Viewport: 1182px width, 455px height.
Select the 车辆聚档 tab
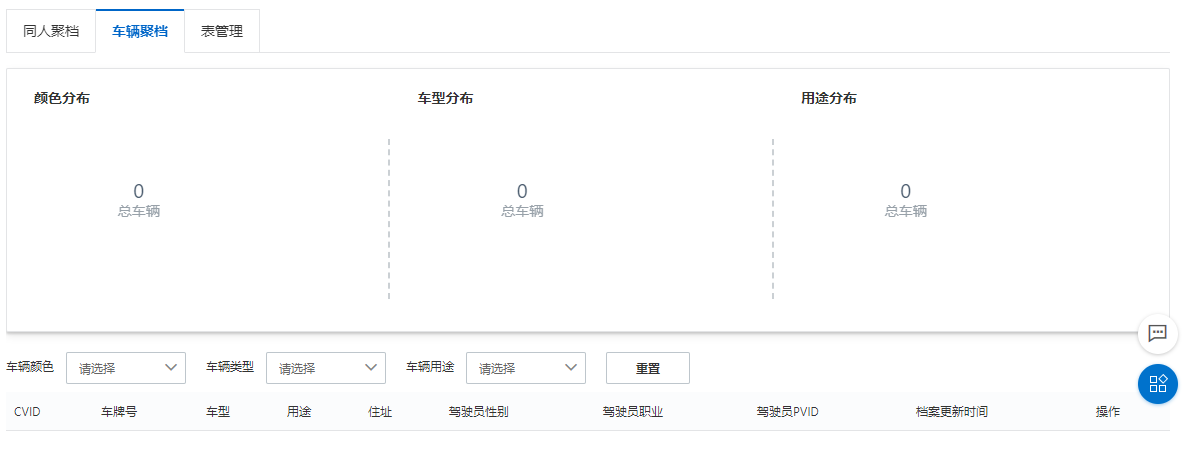click(140, 32)
